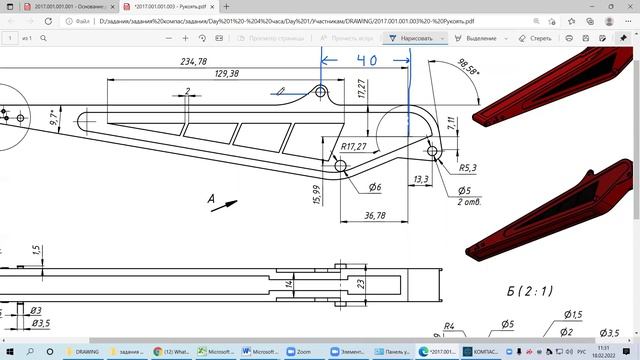Open the volume tray icon
Screen dimensions: 640x360
point(569,351)
